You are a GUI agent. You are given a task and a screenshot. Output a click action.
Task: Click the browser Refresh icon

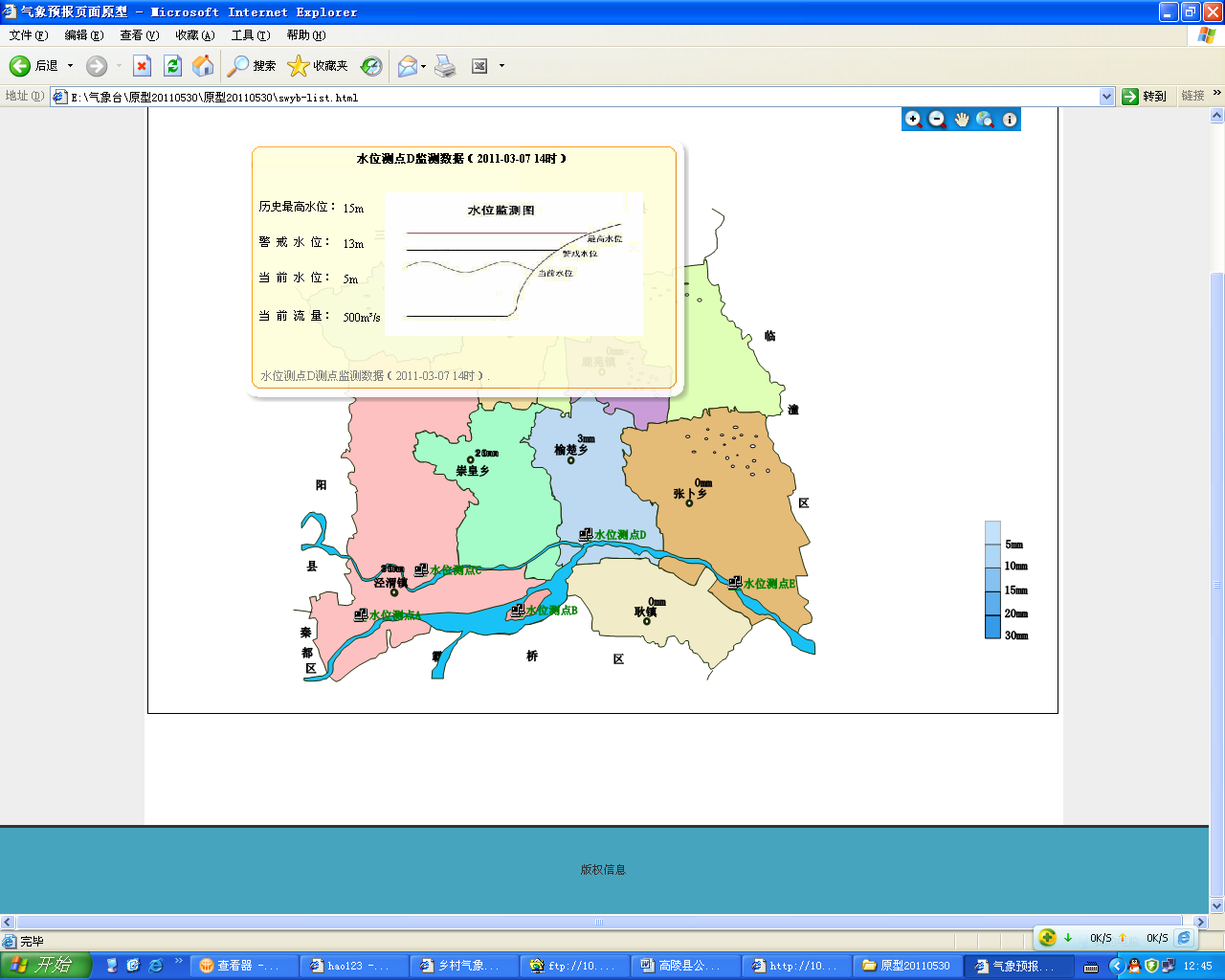pyautogui.click(x=172, y=66)
